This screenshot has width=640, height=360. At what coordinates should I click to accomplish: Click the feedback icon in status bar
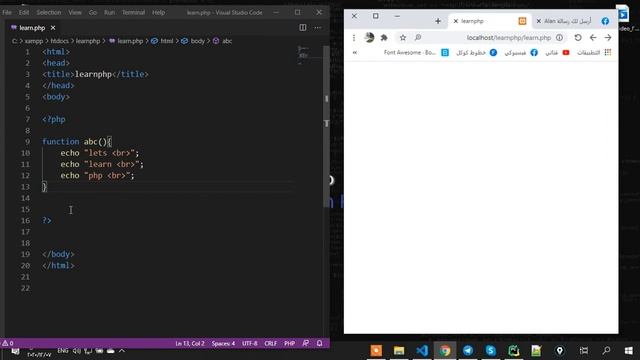[305, 343]
